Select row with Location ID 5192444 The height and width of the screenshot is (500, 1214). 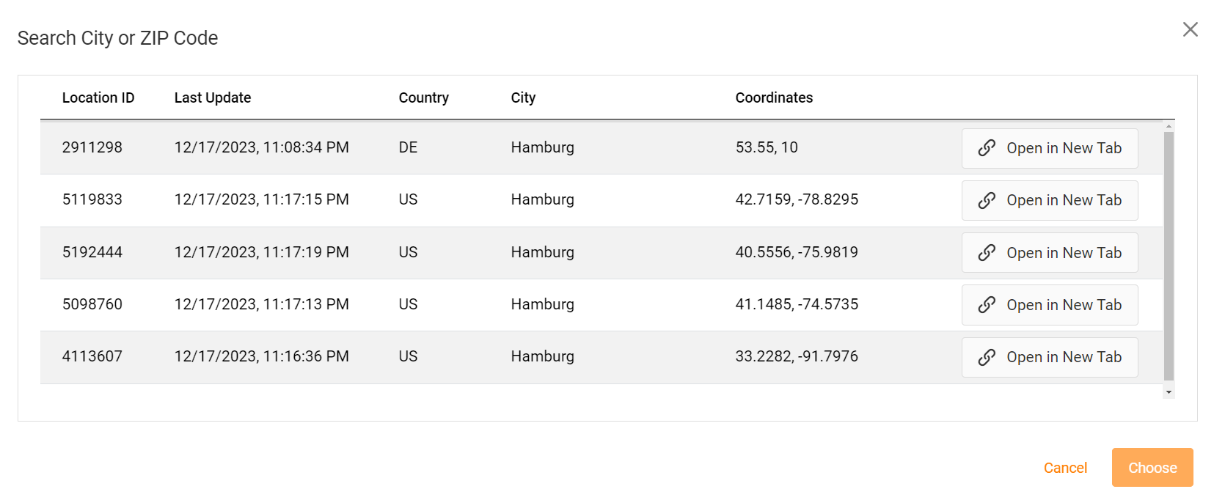click(x=600, y=253)
